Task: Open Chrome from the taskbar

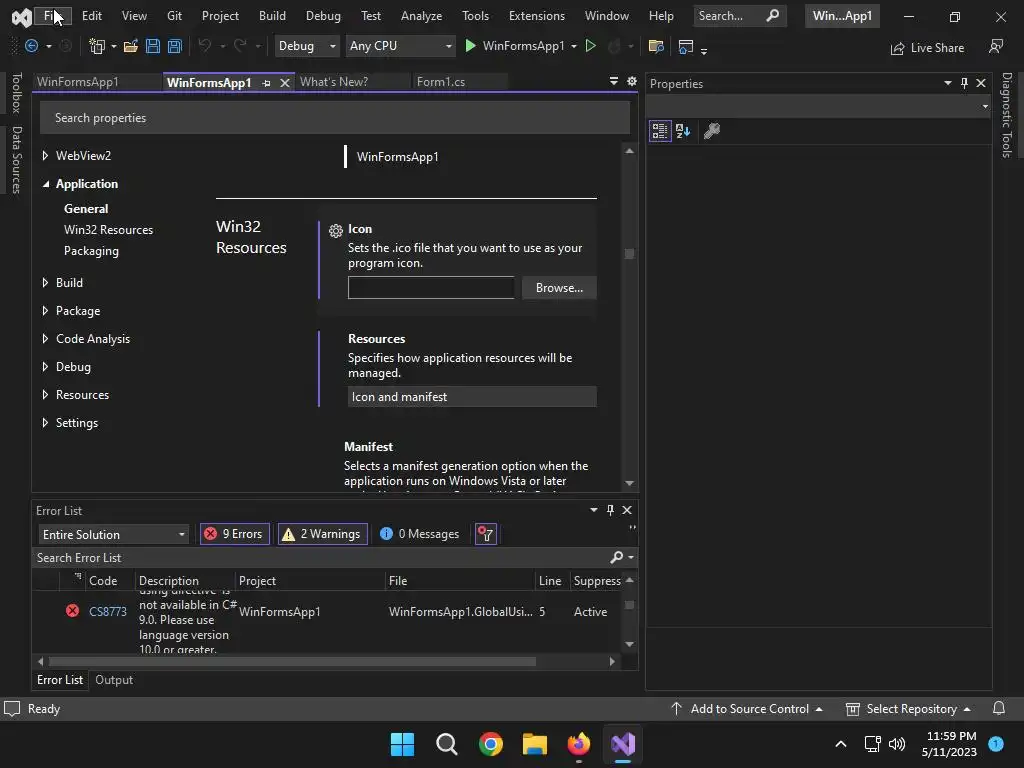Action: [490, 744]
